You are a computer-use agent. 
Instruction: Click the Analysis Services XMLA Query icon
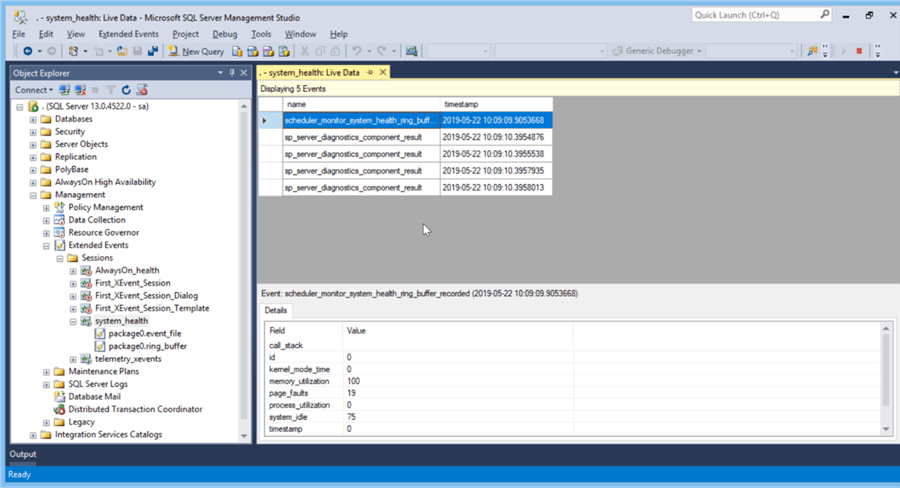click(284, 51)
